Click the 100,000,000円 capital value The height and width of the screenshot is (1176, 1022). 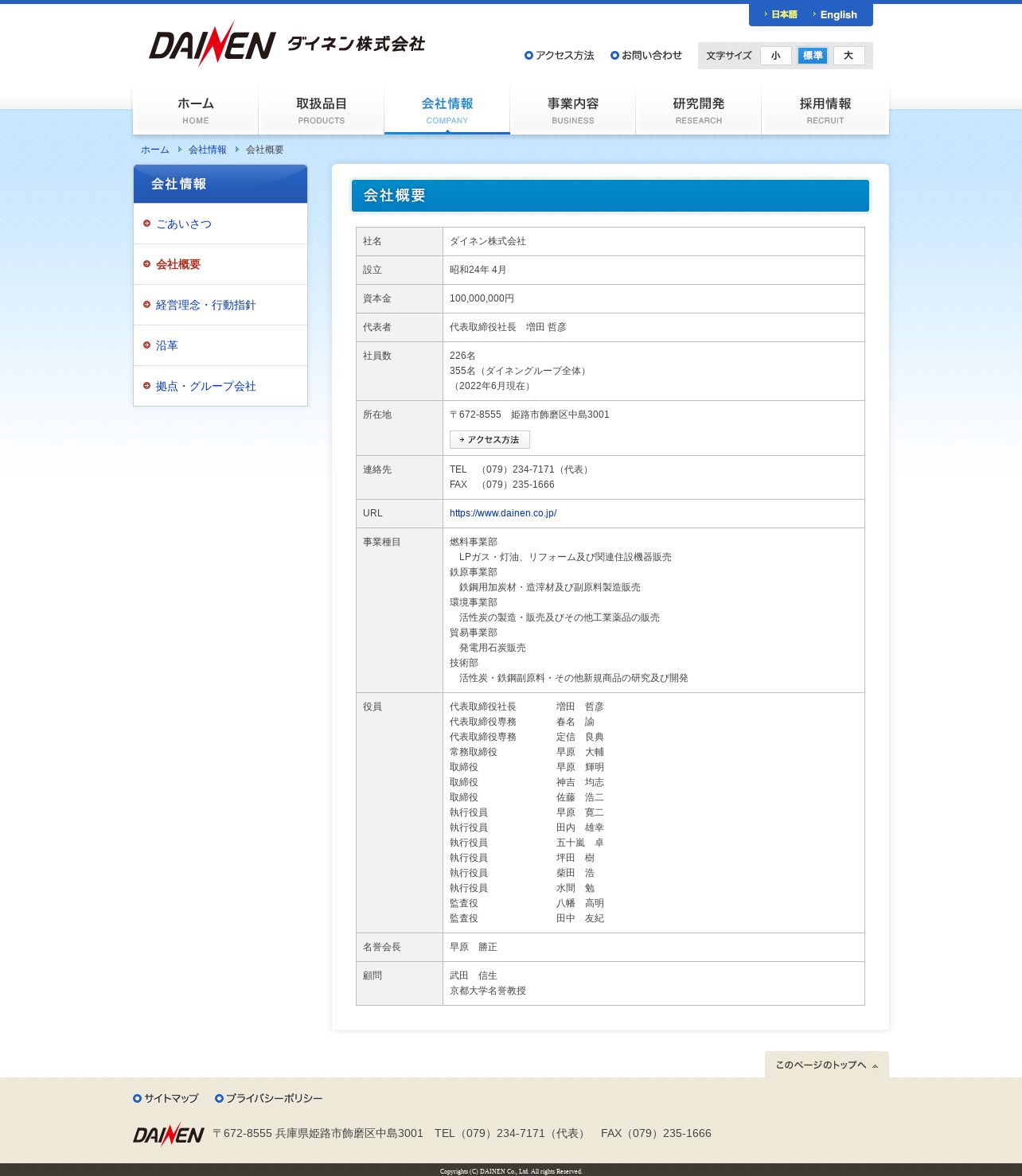click(482, 298)
